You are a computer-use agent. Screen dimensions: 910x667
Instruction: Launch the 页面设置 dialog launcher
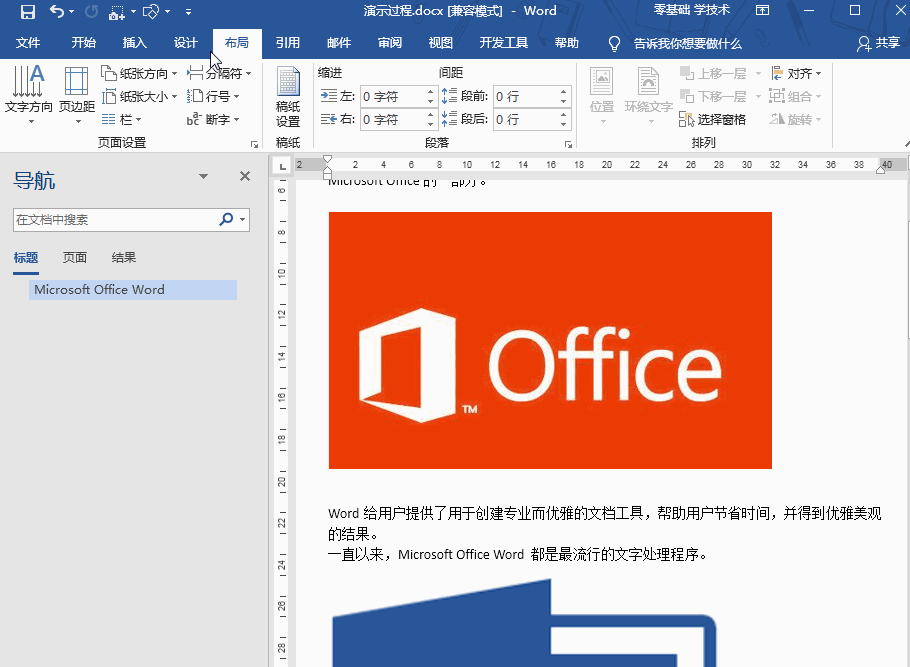pyautogui.click(x=254, y=144)
